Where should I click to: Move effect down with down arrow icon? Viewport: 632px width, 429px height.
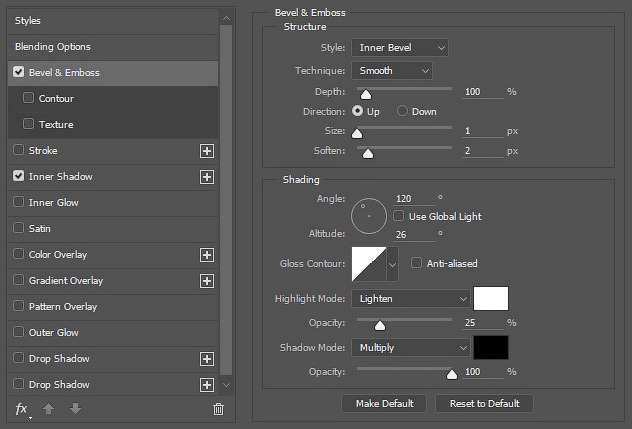click(75, 409)
